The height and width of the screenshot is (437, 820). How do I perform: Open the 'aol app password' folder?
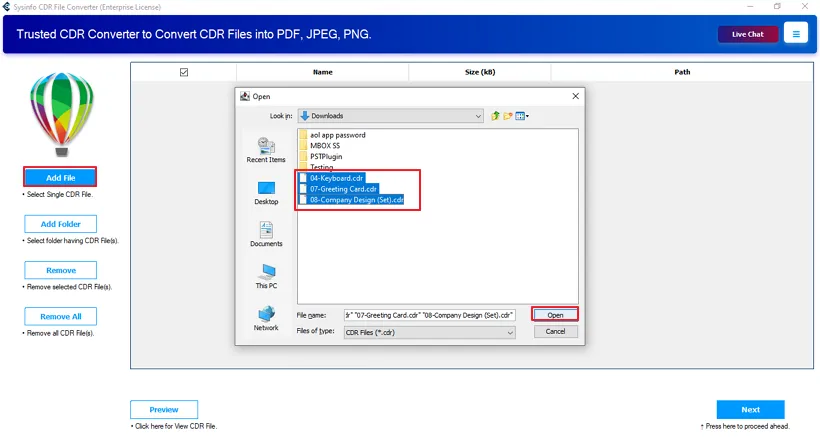coord(333,135)
